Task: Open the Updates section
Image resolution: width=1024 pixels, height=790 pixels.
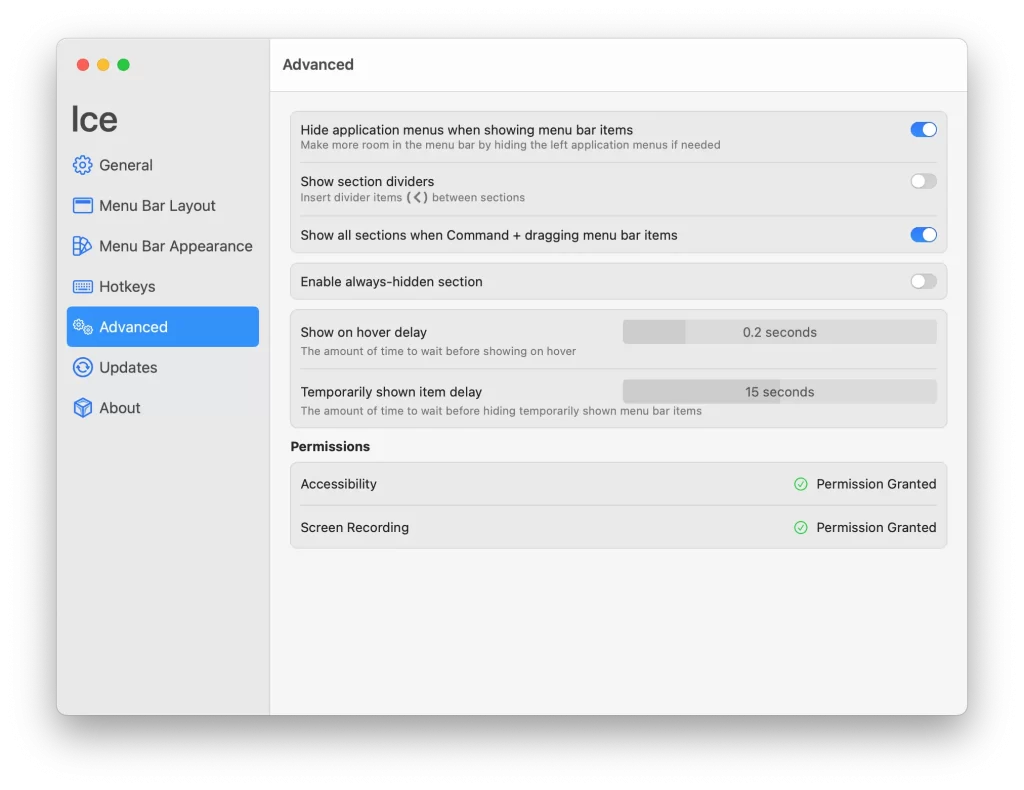Action: [x=163, y=368]
